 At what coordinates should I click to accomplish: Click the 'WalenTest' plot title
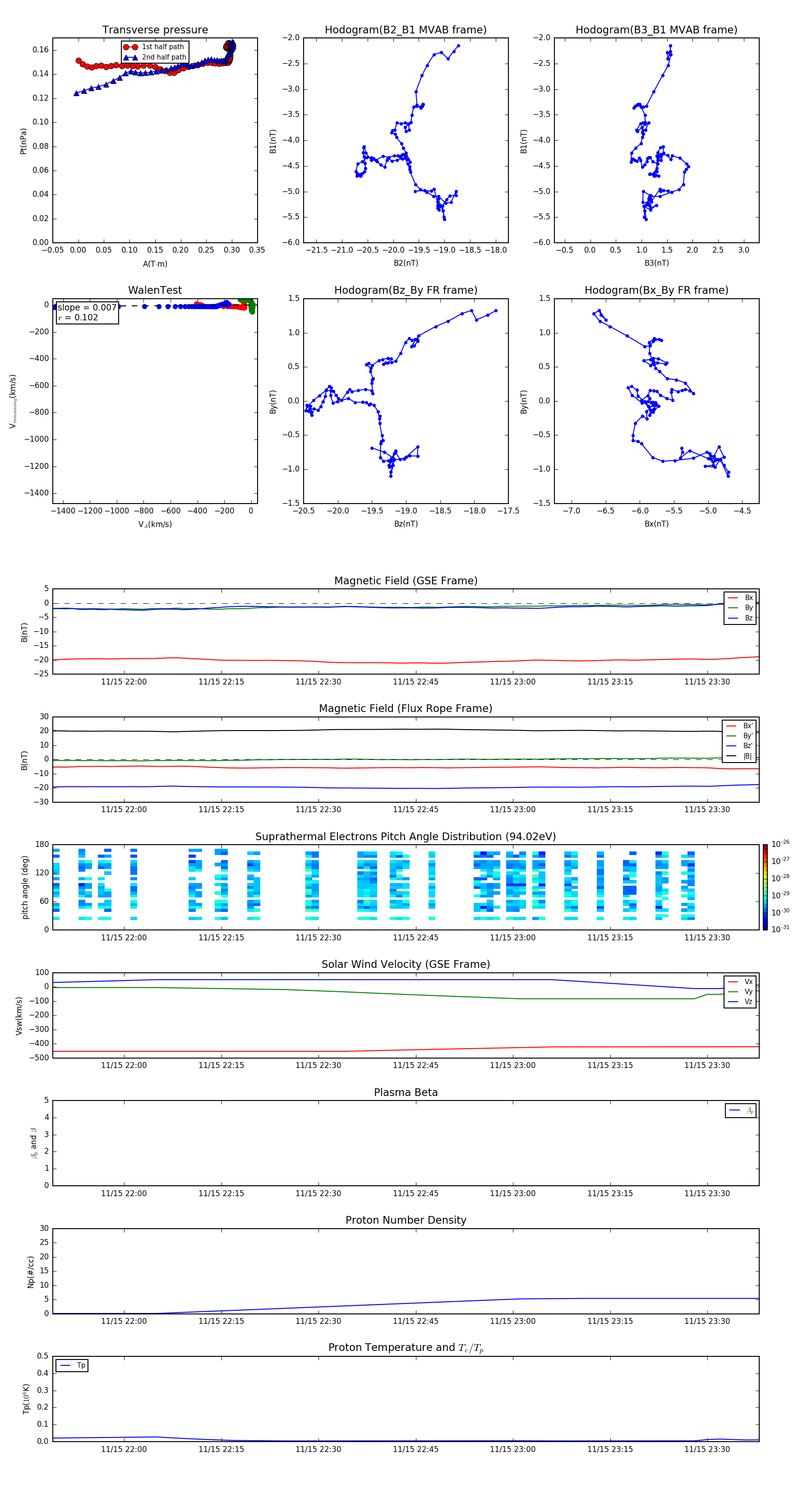(x=155, y=290)
